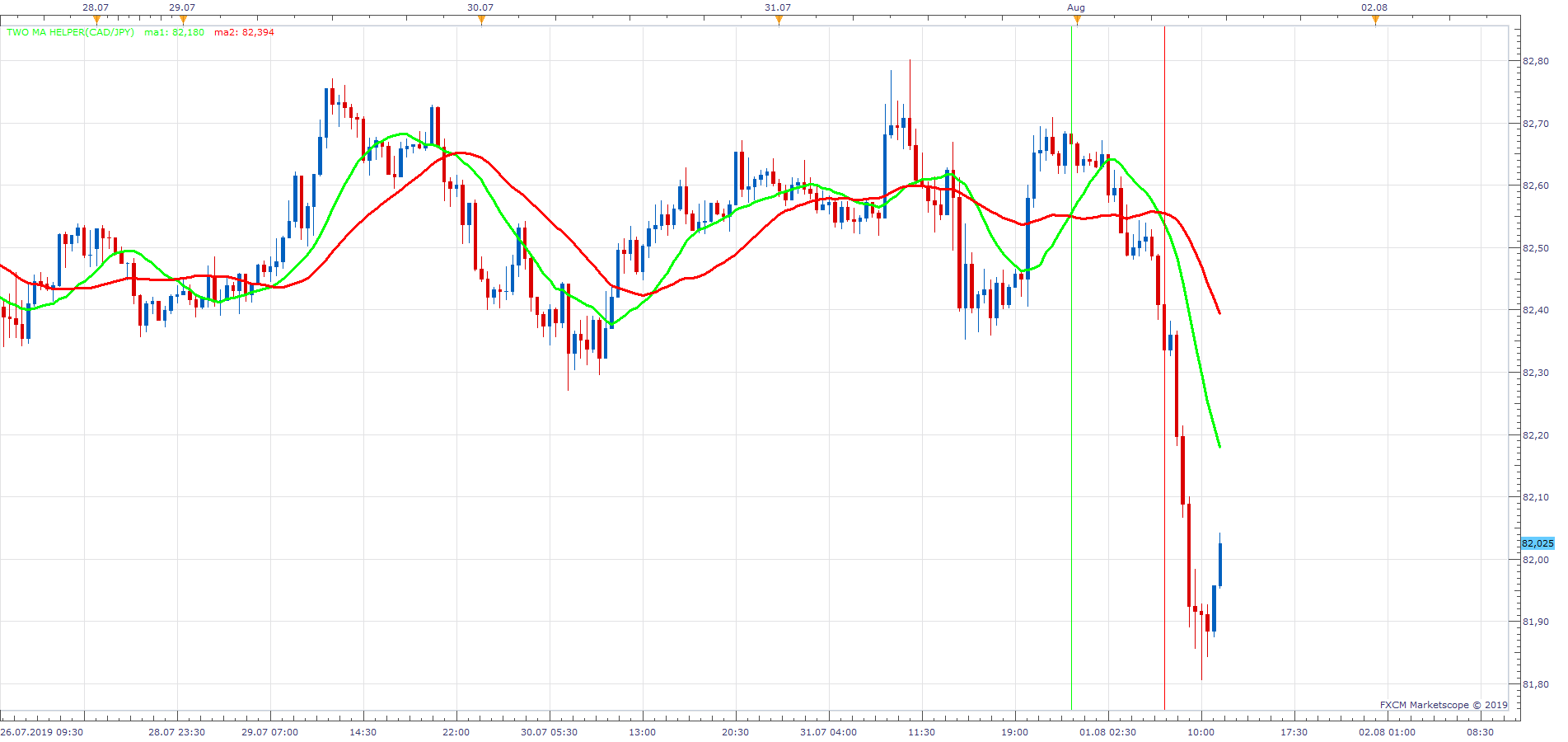This screenshot has width=1568, height=742.
Task: Select the ma2: 82,394 value label
Action: [x=244, y=32]
